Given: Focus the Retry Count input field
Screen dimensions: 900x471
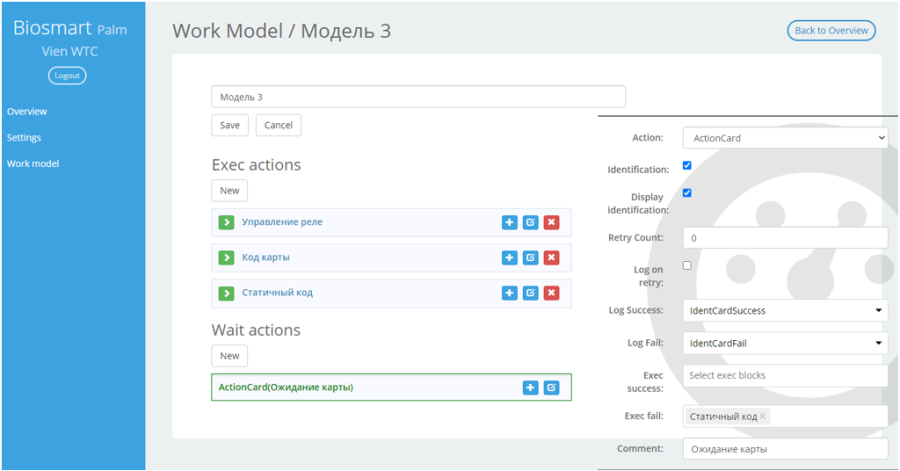Looking at the screenshot, I should coord(785,238).
